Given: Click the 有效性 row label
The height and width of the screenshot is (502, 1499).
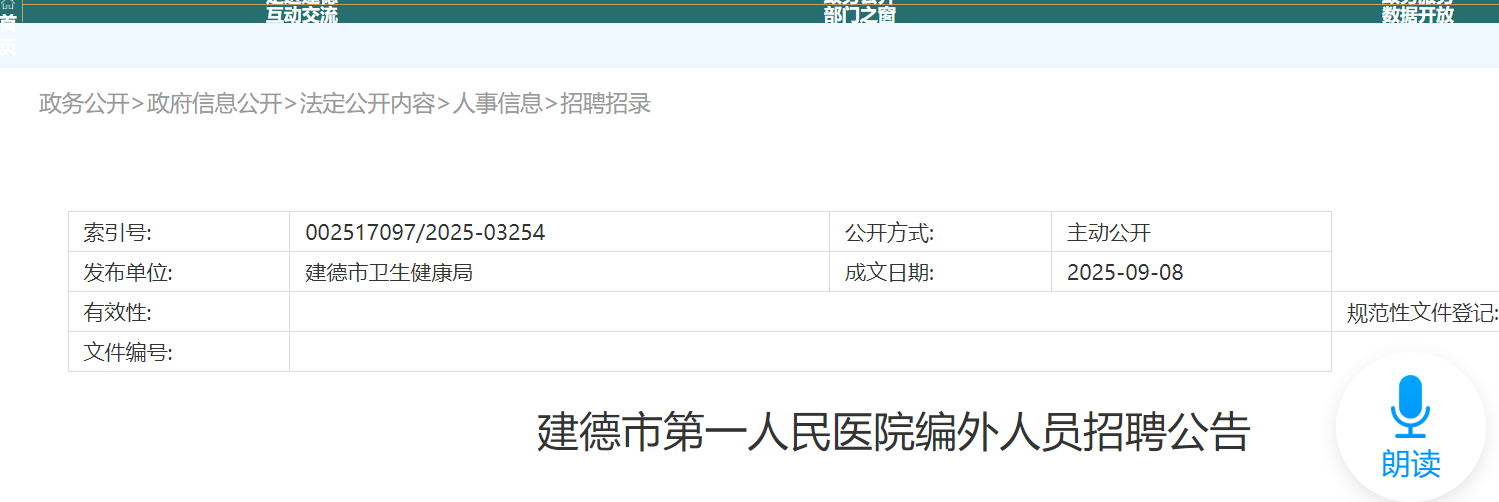Looking at the screenshot, I should click(117, 313).
